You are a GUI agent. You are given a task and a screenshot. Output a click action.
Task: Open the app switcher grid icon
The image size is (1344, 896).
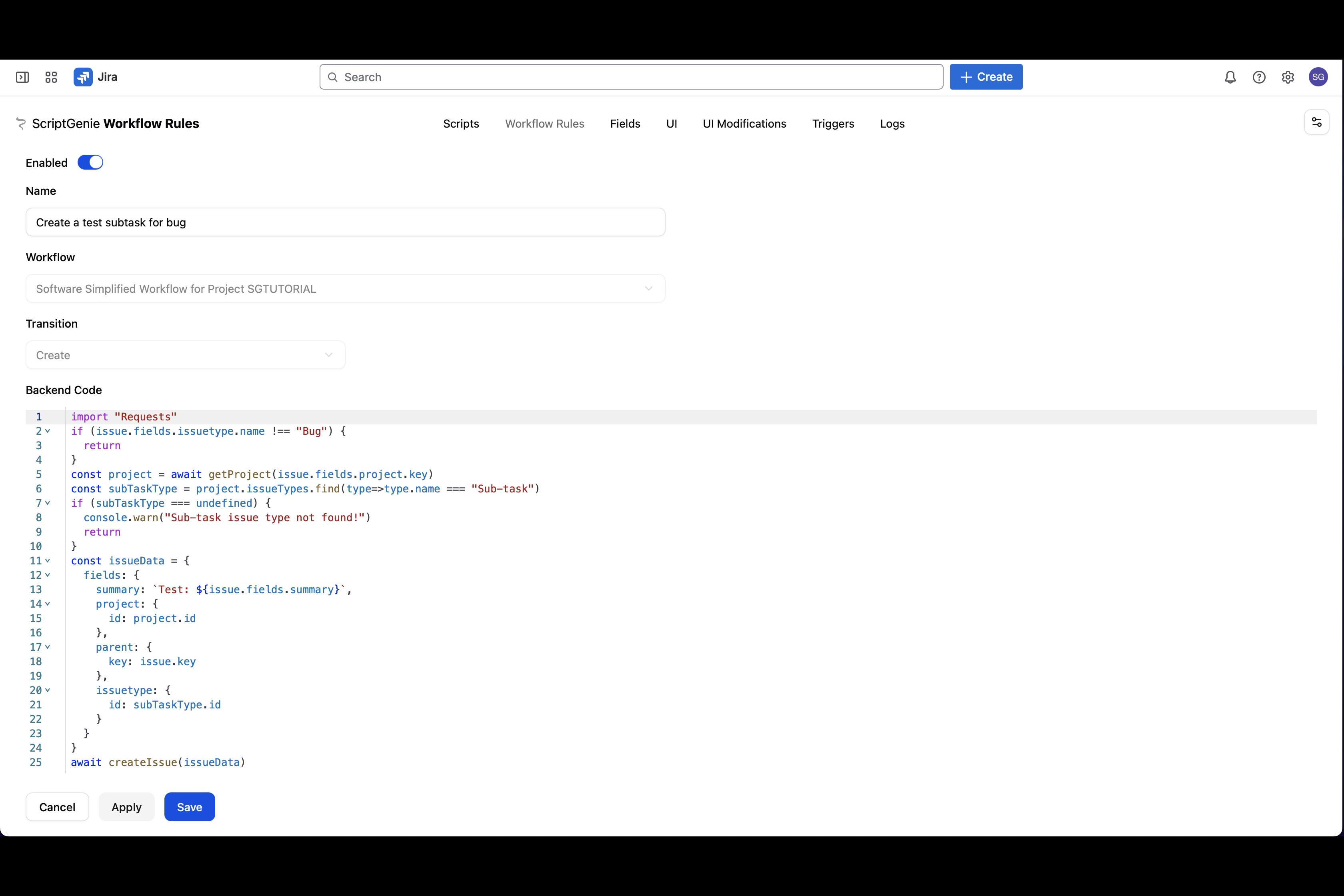click(x=51, y=77)
